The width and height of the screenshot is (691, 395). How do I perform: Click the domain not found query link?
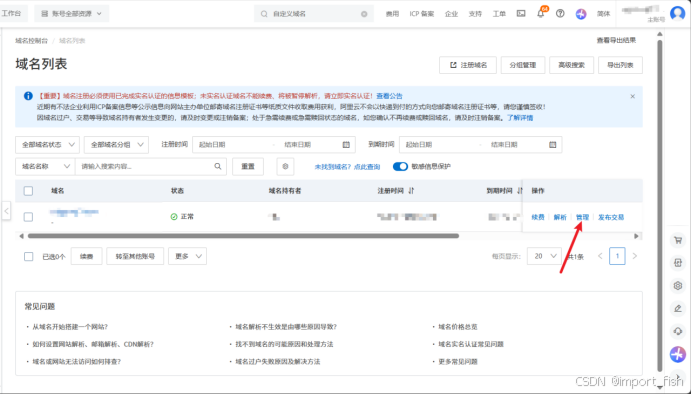point(347,167)
